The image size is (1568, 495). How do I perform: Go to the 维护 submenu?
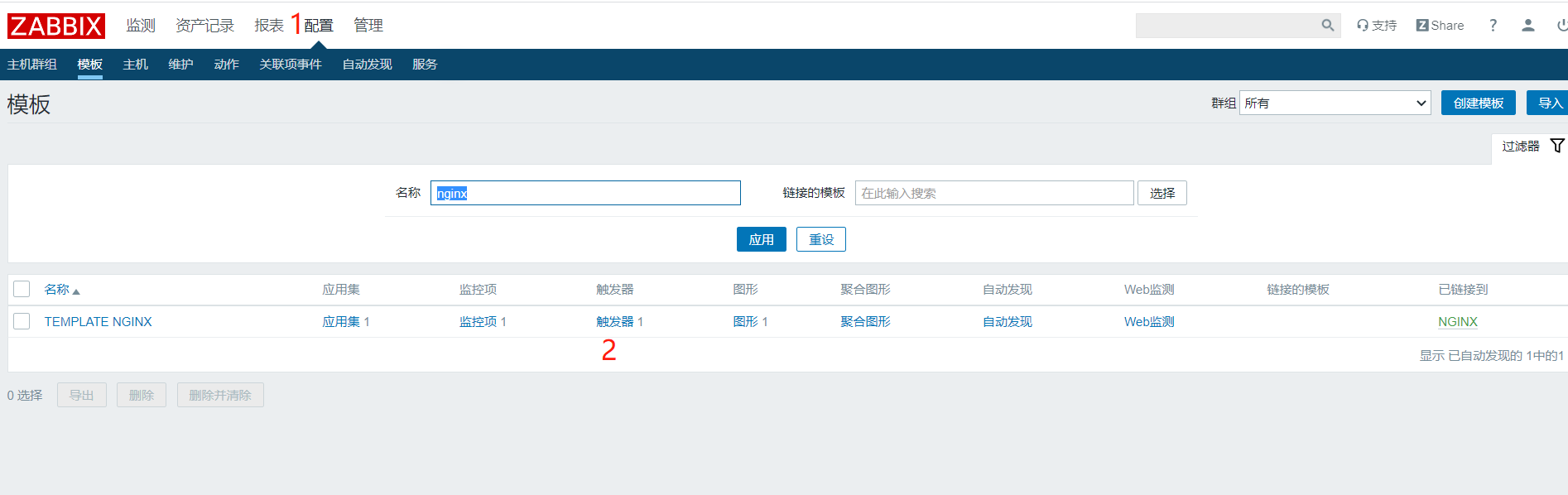click(x=180, y=65)
